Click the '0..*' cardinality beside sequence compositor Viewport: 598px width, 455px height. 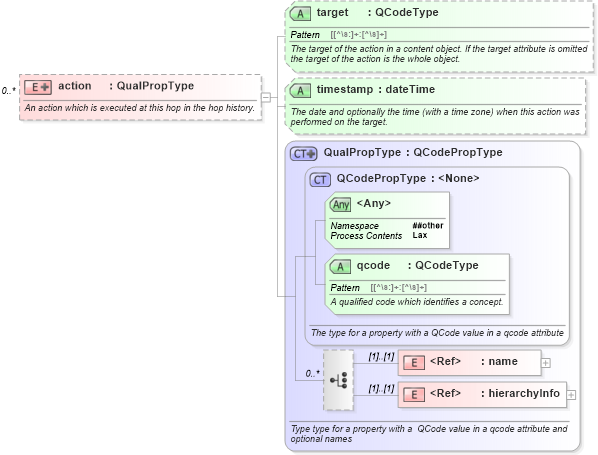pyautogui.click(x=313, y=374)
